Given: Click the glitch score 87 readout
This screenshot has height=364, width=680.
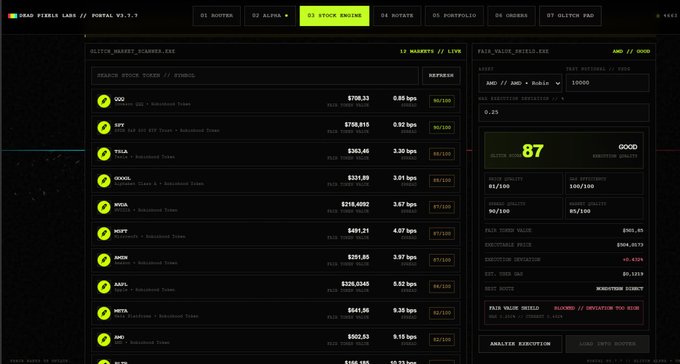Looking at the screenshot, I should coord(533,151).
